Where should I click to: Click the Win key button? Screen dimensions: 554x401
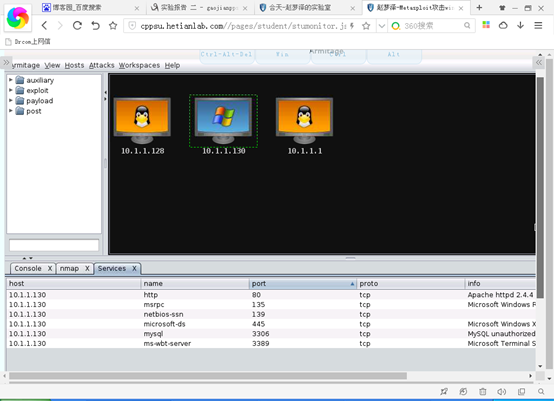tap(282, 55)
